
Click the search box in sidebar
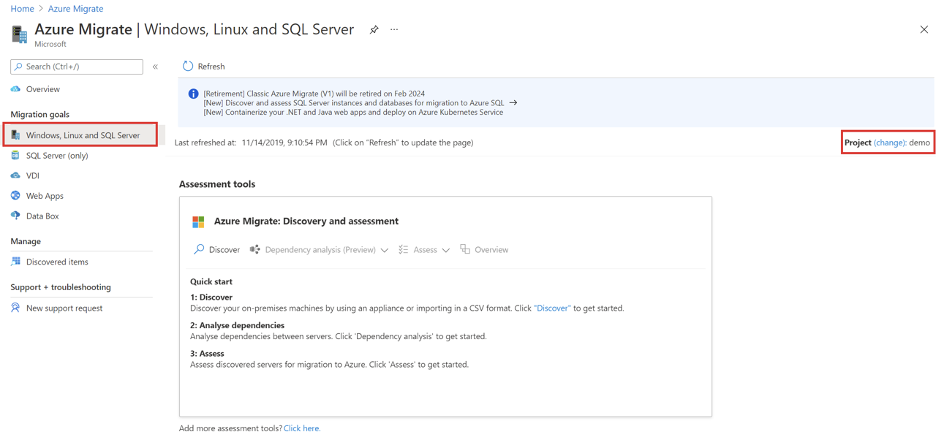pyautogui.click(x=77, y=67)
